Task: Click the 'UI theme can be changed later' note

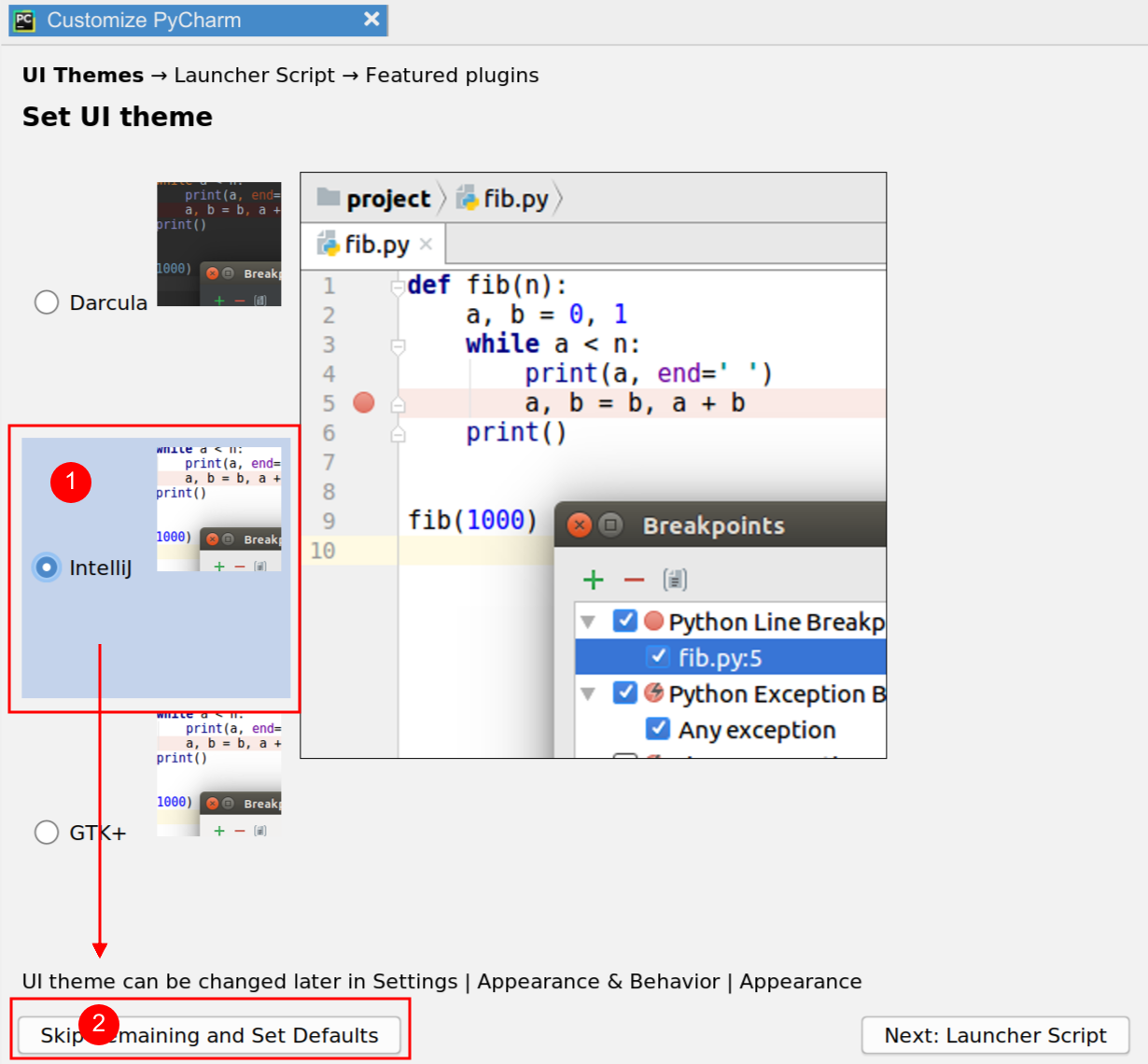Action: (442, 981)
